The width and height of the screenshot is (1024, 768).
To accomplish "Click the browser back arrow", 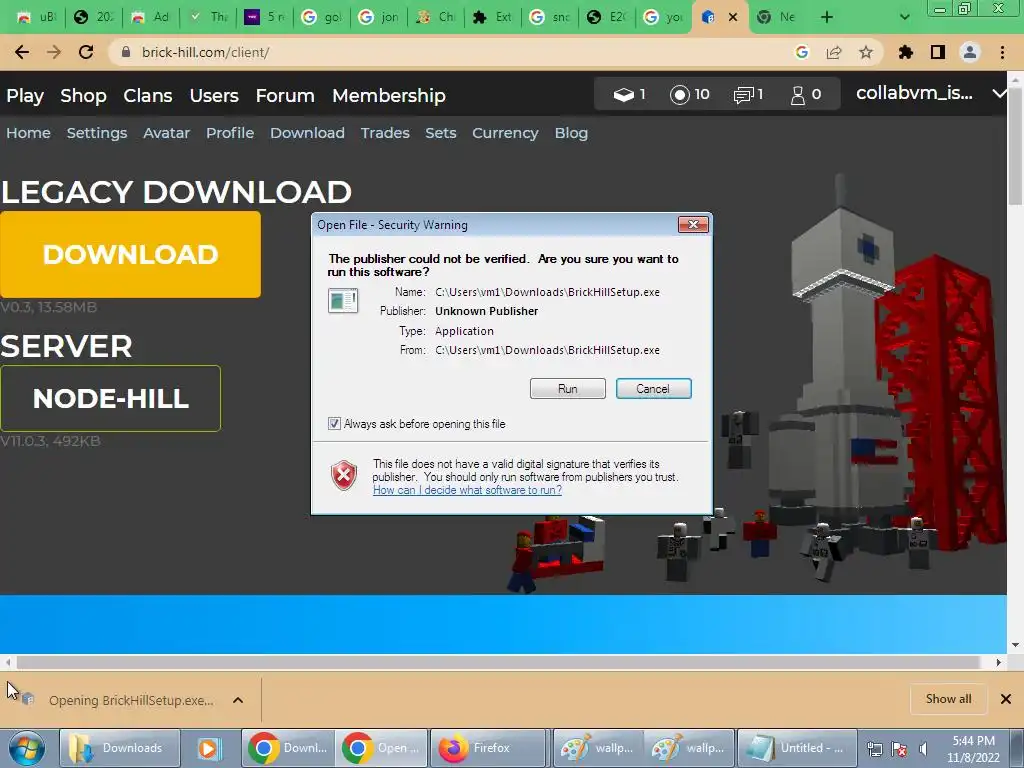I will (22, 52).
